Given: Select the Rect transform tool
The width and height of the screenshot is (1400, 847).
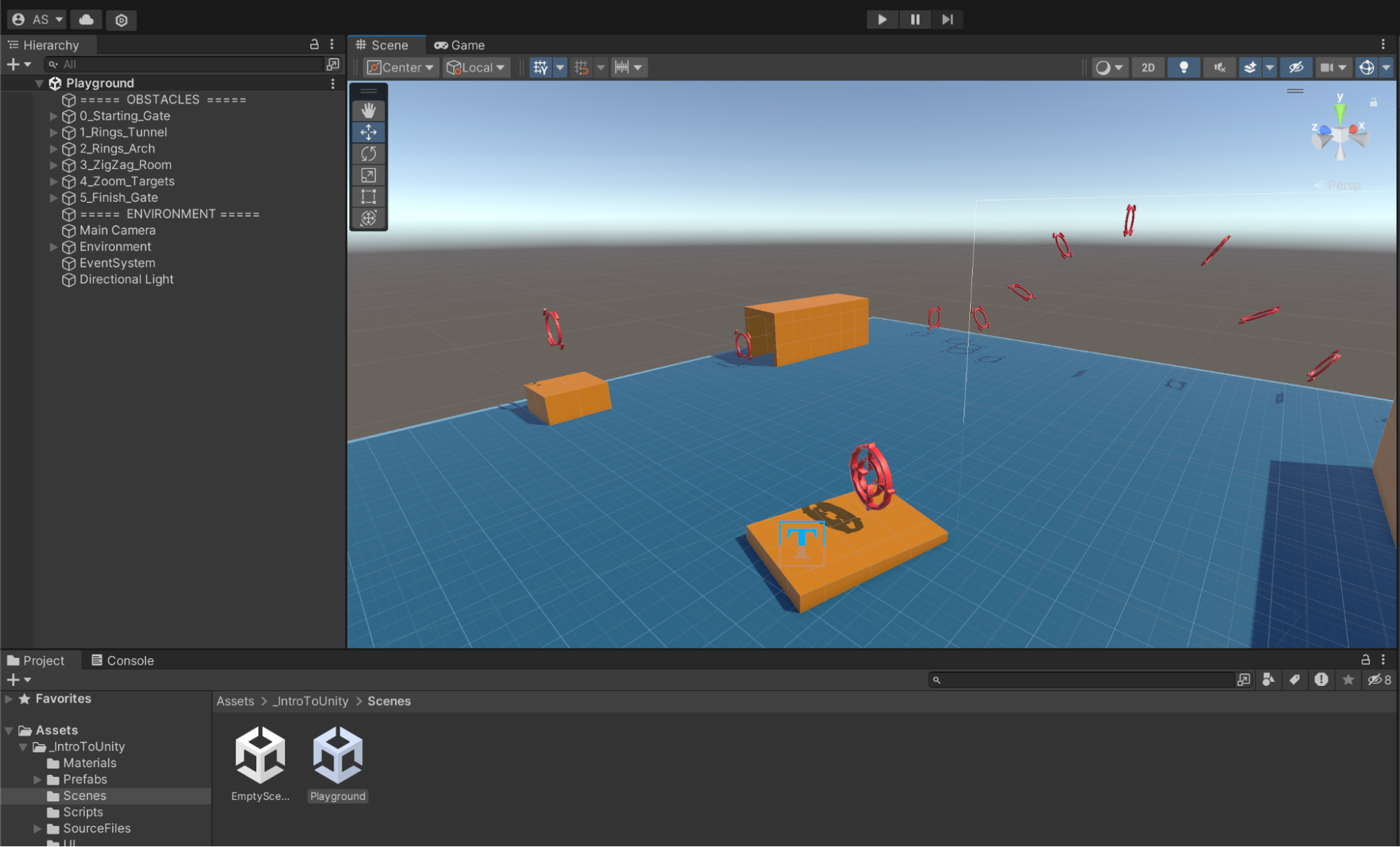Looking at the screenshot, I should (368, 197).
